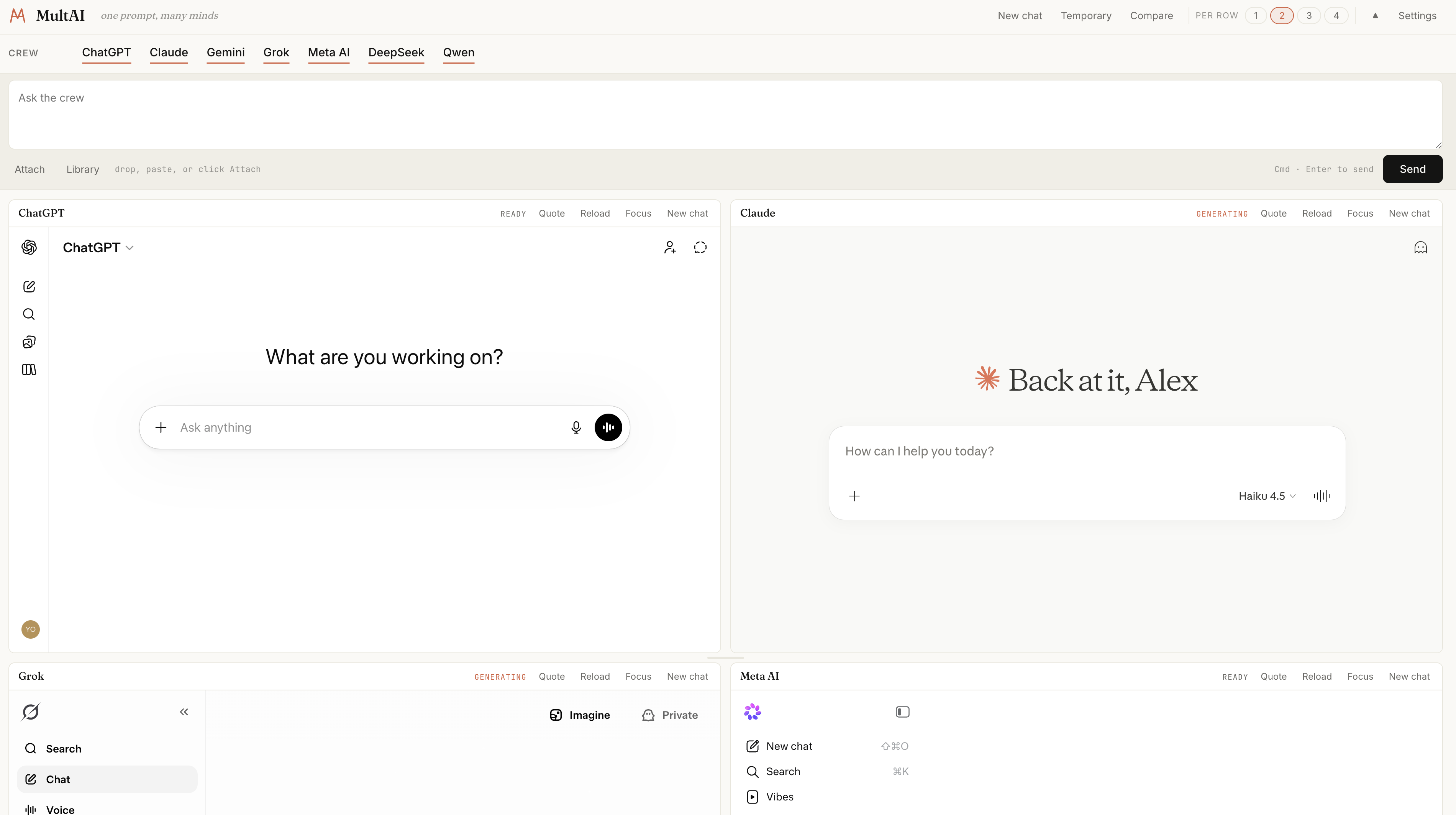
Task: Toggle Meta AI sidebar panel icon
Action: point(903,712)
